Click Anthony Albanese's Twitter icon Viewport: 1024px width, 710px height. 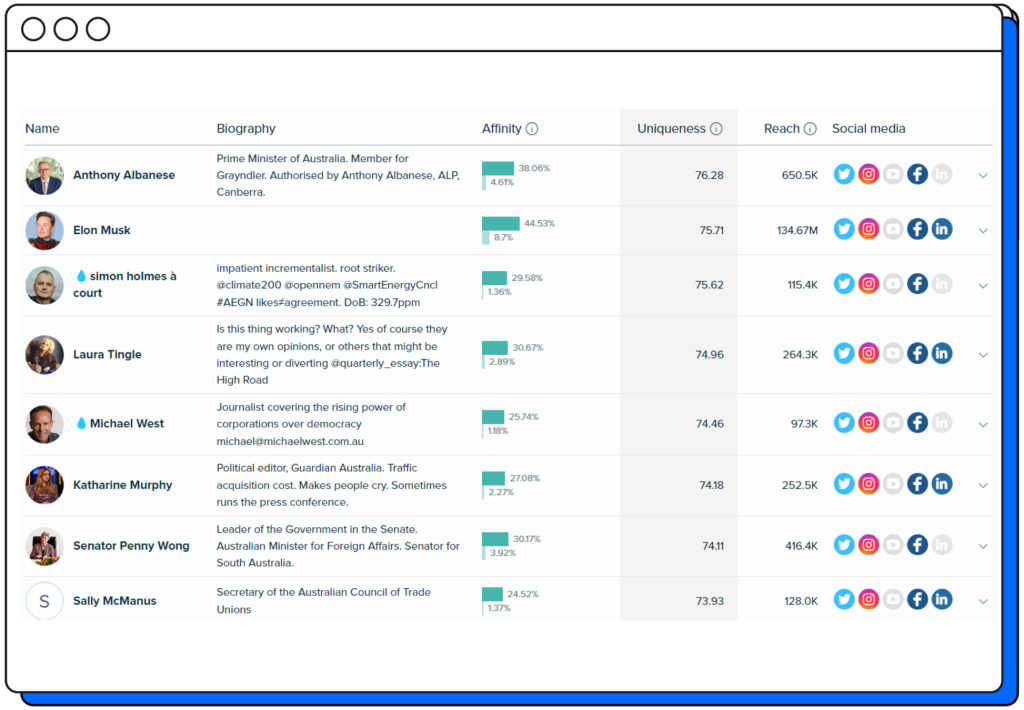[x=844, y=175]
